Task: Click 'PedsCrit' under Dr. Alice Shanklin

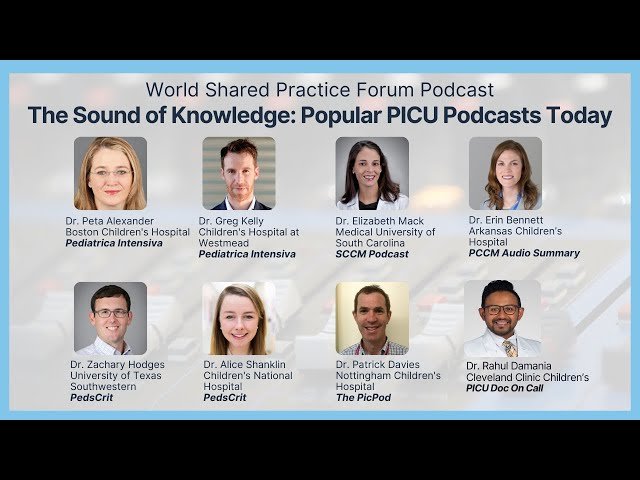Action: coord(224,398)
